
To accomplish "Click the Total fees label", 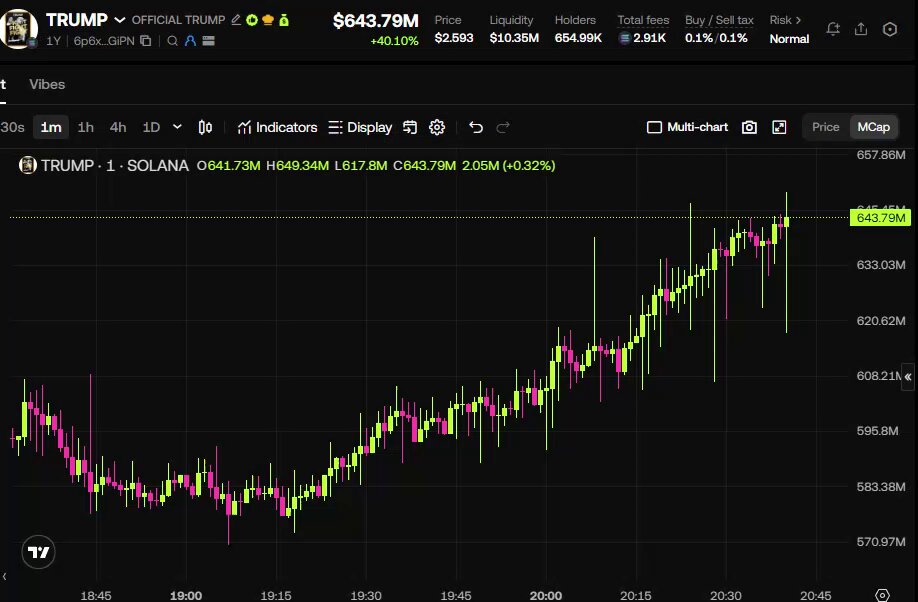I will point(643,20).
